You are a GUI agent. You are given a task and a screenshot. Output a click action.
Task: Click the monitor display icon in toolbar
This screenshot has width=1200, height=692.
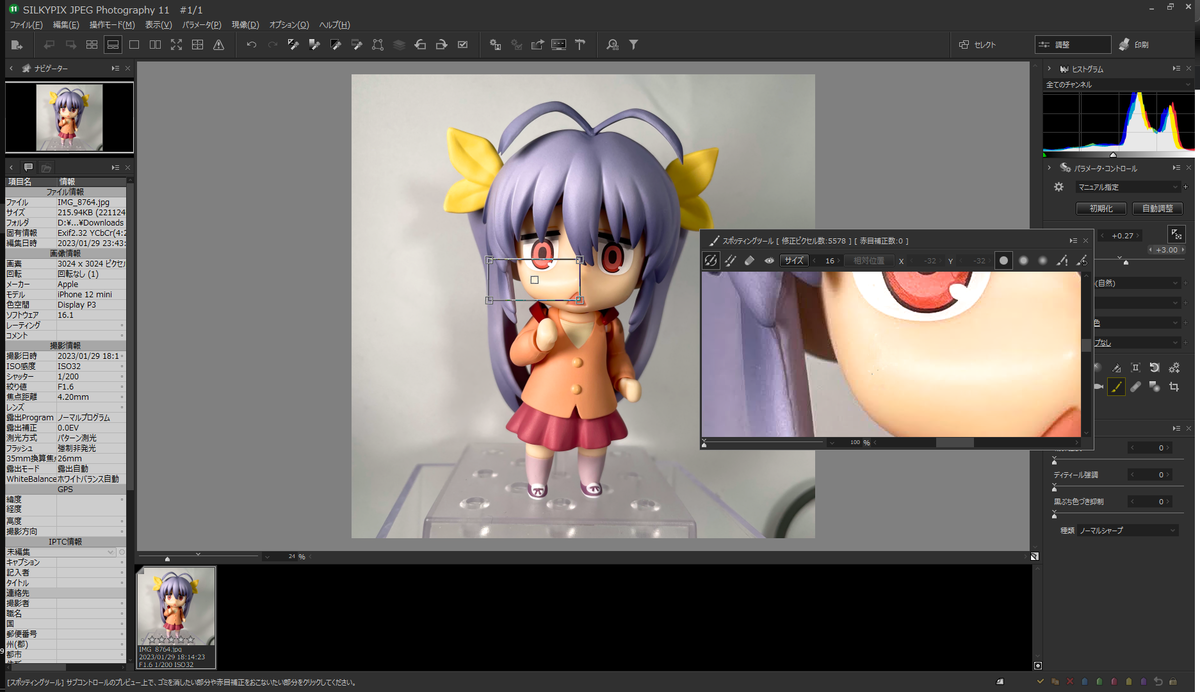click(x=558, y=45)
